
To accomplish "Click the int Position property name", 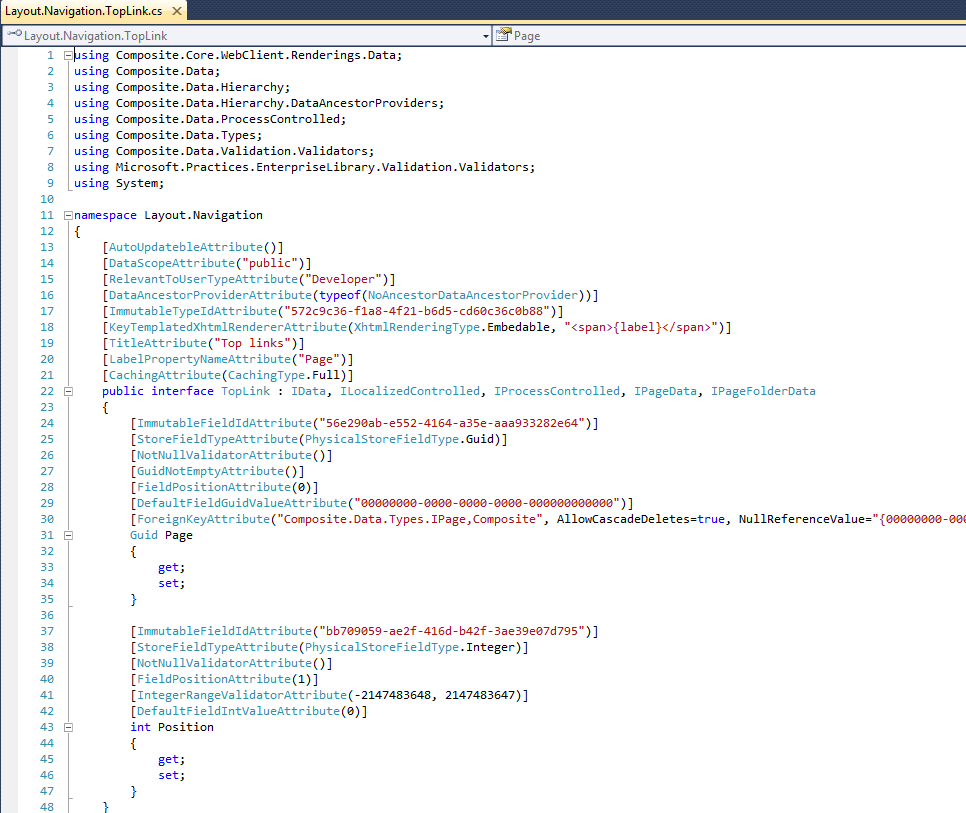I will (185, 727).
